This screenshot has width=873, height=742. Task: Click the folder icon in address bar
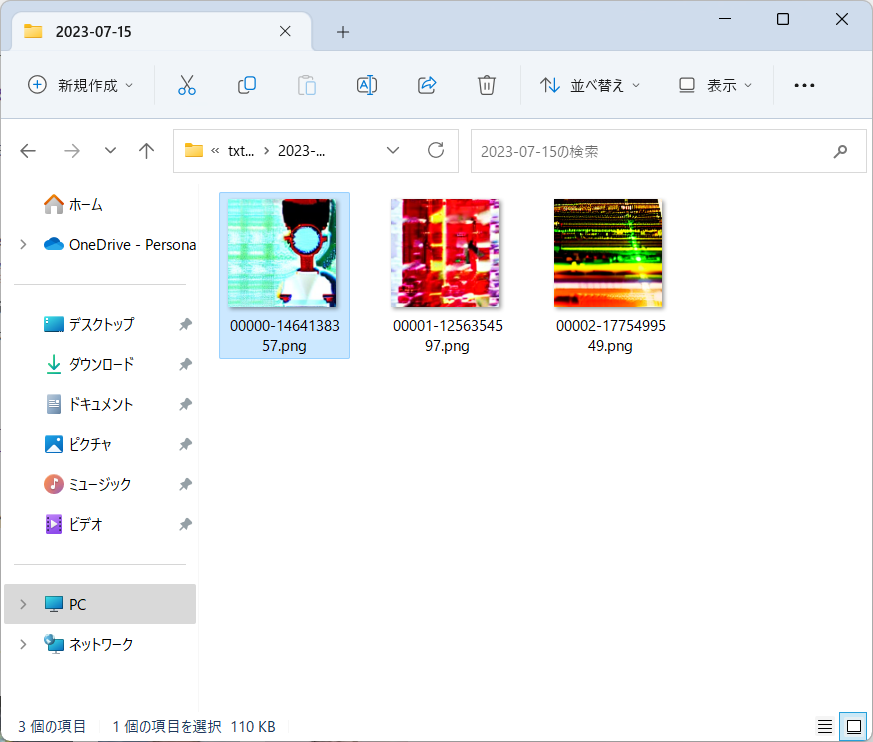coord(194,150)
